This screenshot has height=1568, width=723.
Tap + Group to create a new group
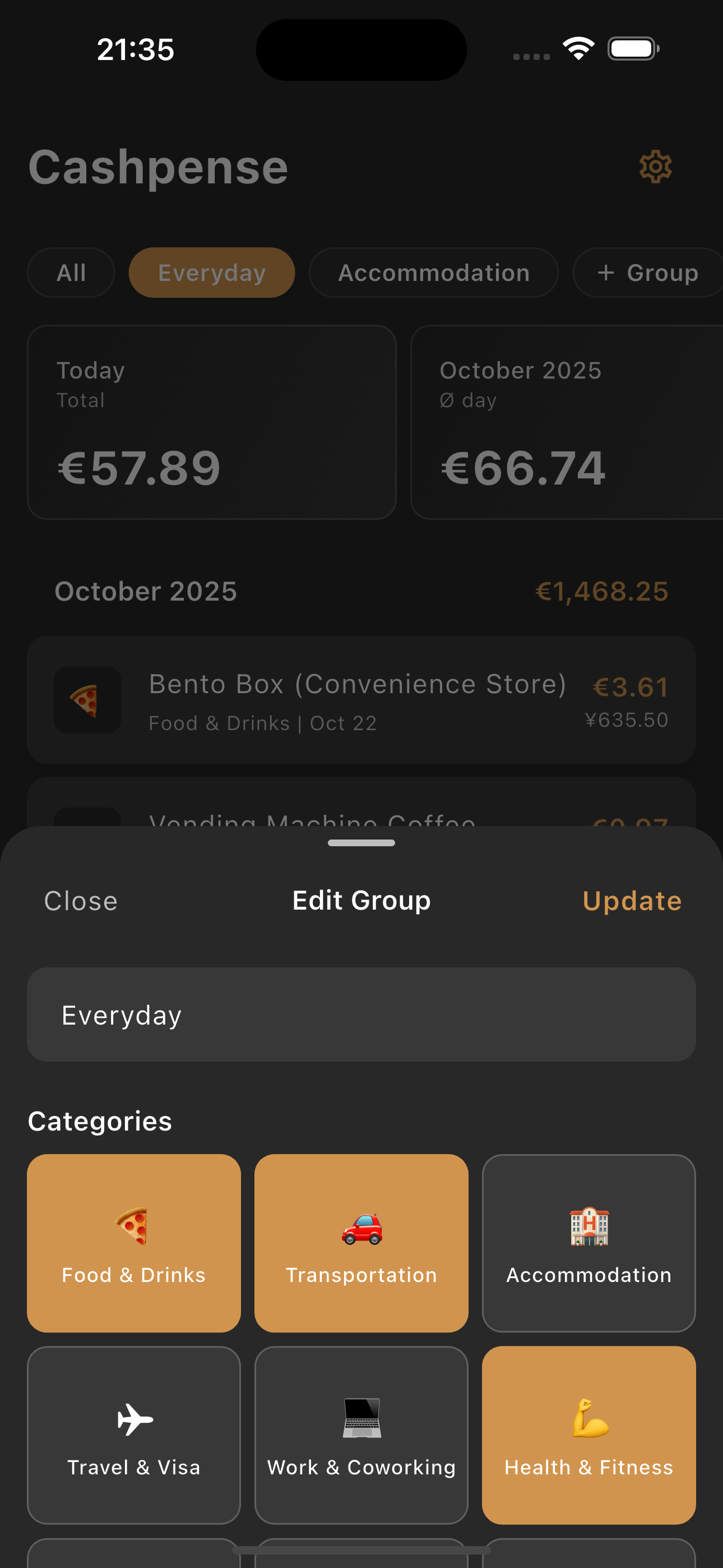click(x=647, y=272)
